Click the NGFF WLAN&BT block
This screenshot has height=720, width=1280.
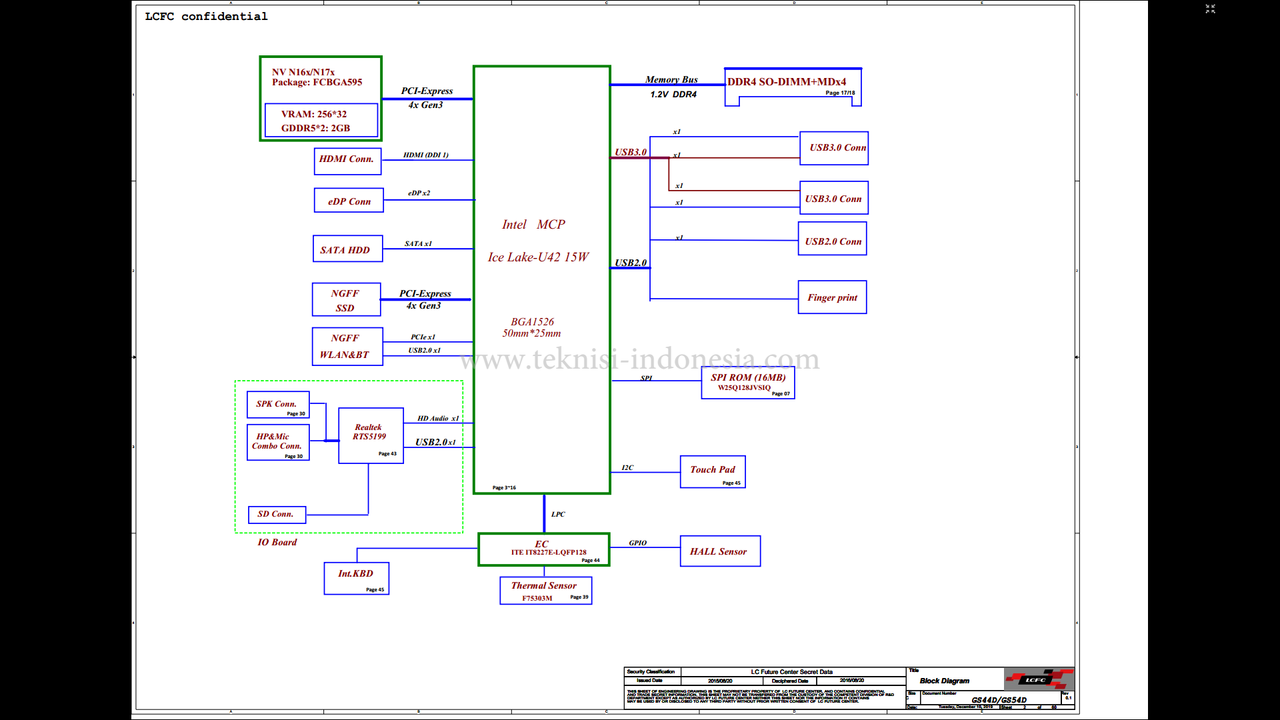click(347, 346)
